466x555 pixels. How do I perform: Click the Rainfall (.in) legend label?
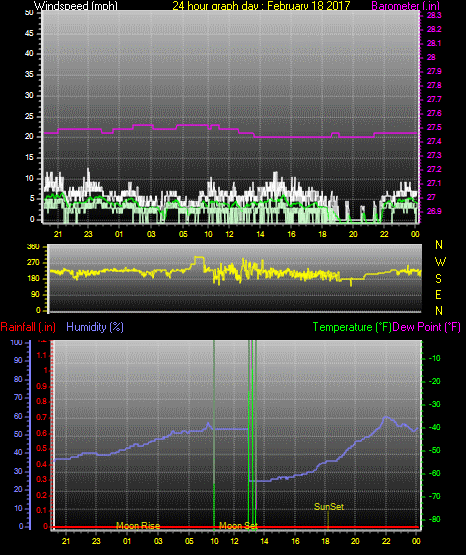28,327
